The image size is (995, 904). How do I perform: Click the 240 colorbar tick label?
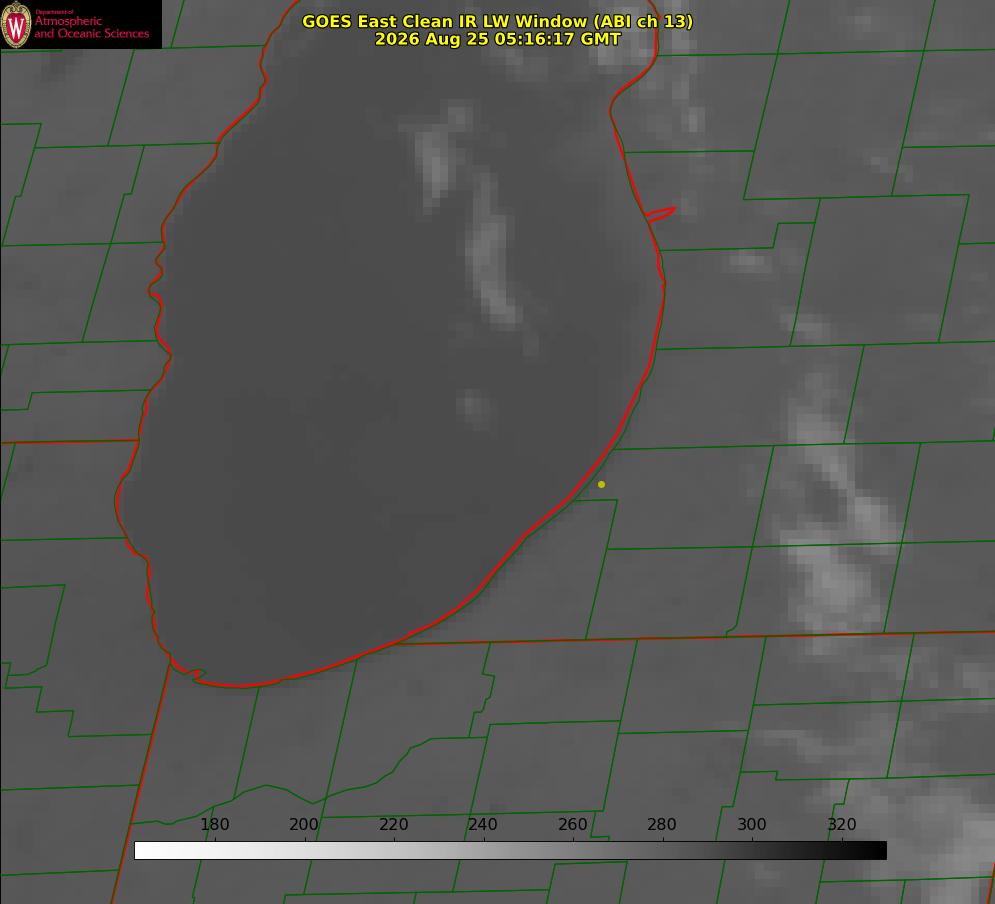click(x=483, y=824)
